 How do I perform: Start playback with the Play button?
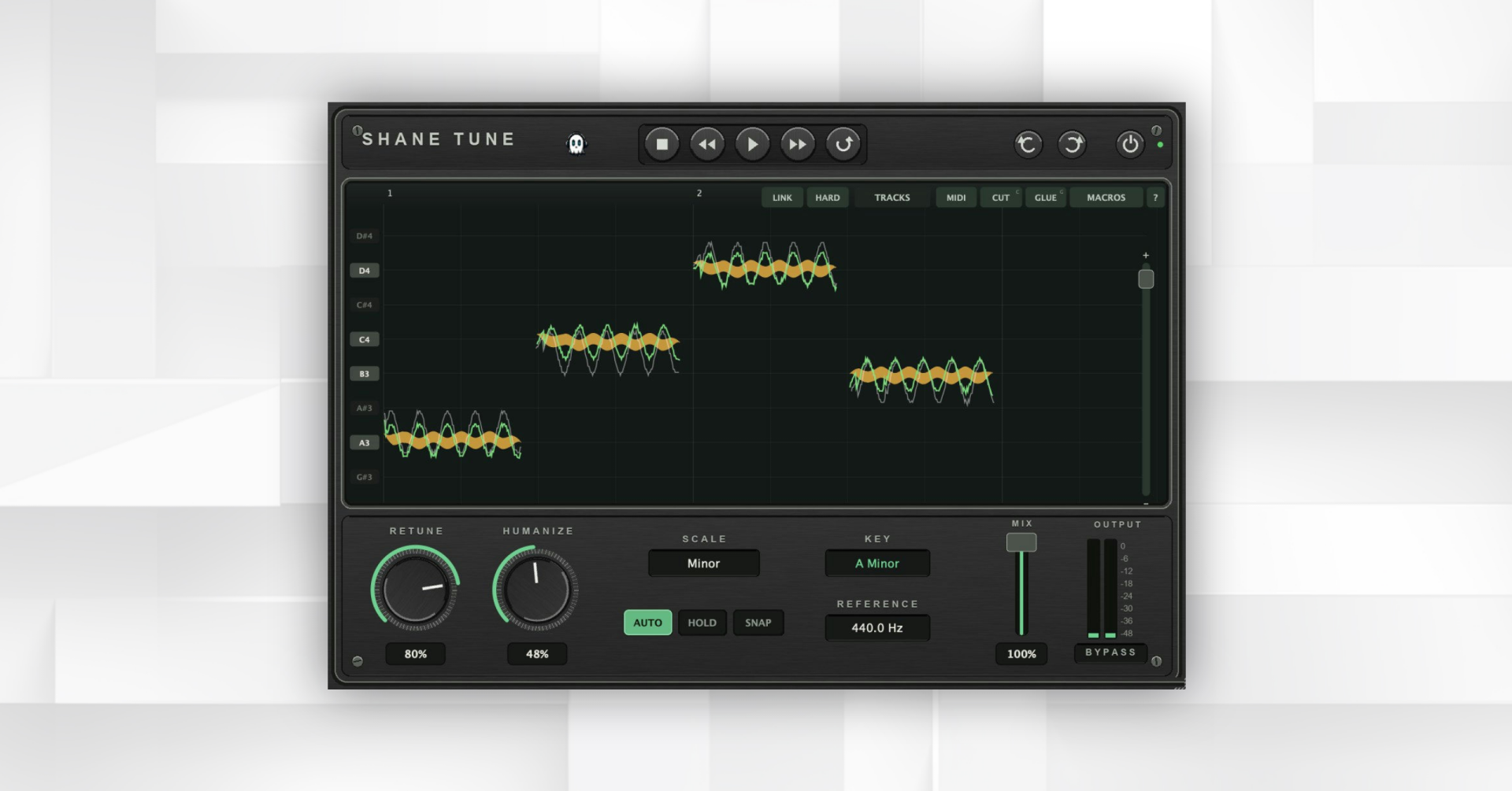pyautogui.click(x=752, y=144)
